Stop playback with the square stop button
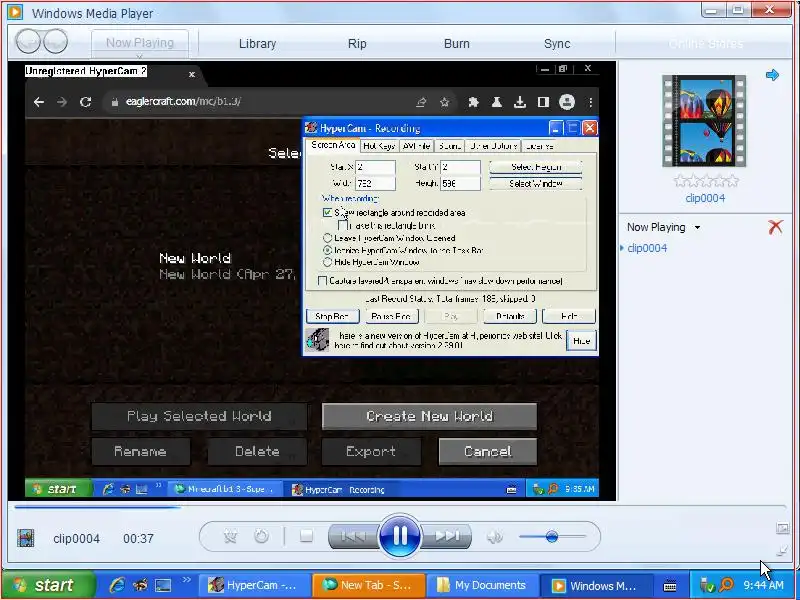Viewport: 800px width, 600px height. [306, 536]
